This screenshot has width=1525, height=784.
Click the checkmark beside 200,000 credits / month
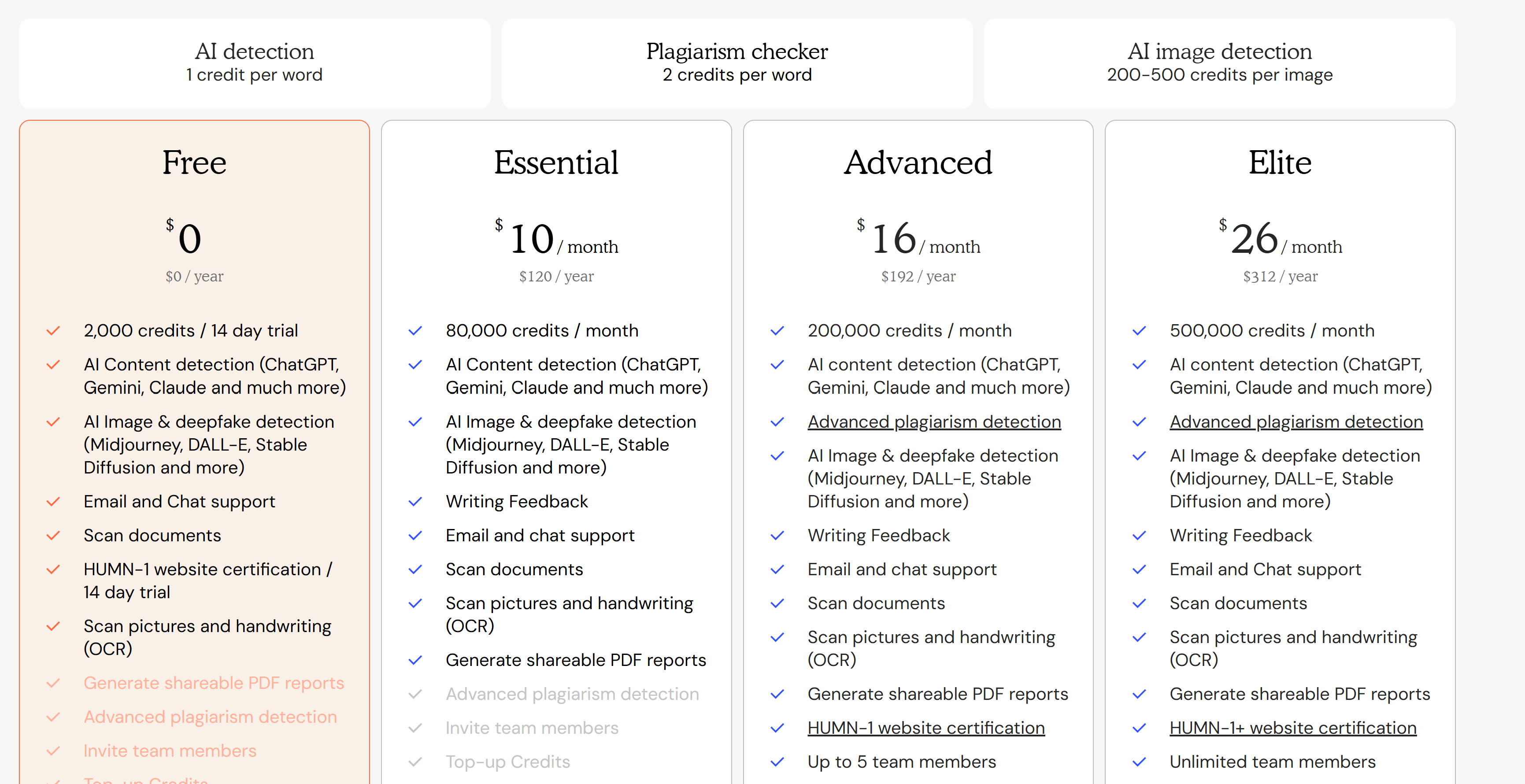coord(777,330)
